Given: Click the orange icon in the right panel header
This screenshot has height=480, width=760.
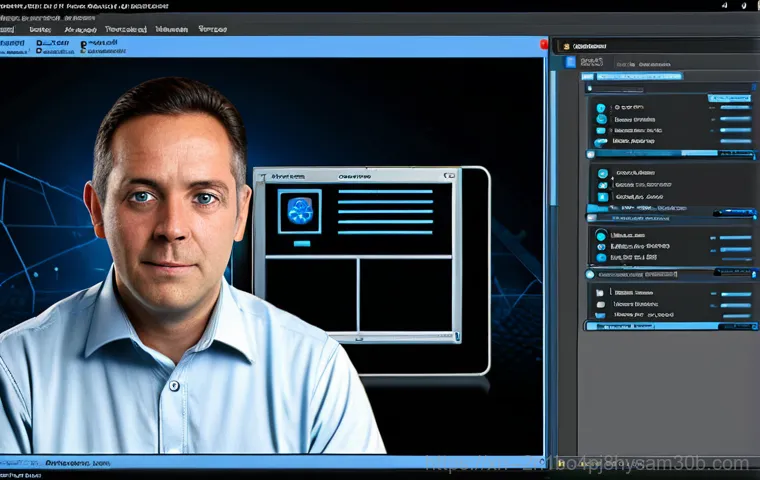Looking at the screenshot, I should (x=566, y=47).
